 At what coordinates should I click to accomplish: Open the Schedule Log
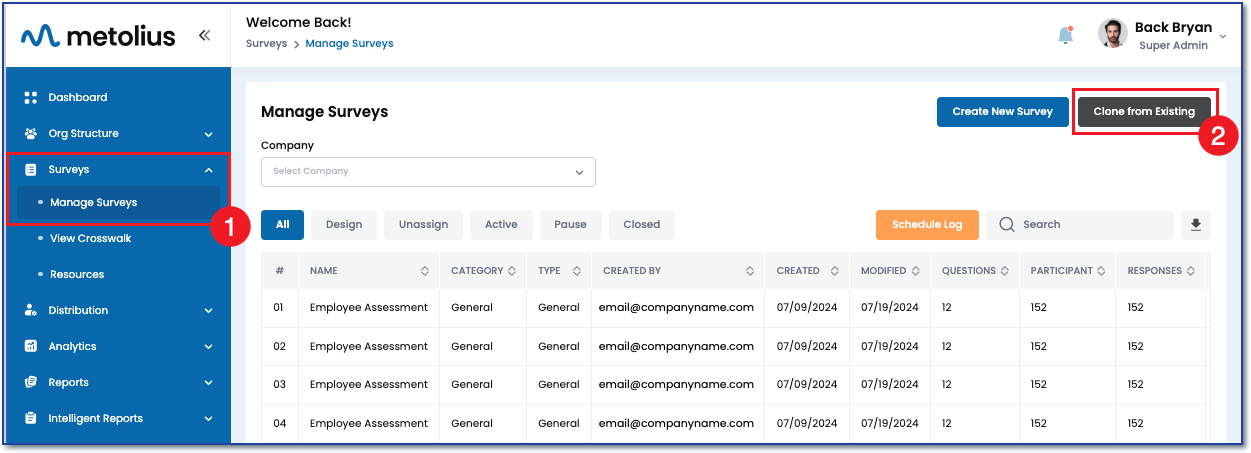[927, 225]
